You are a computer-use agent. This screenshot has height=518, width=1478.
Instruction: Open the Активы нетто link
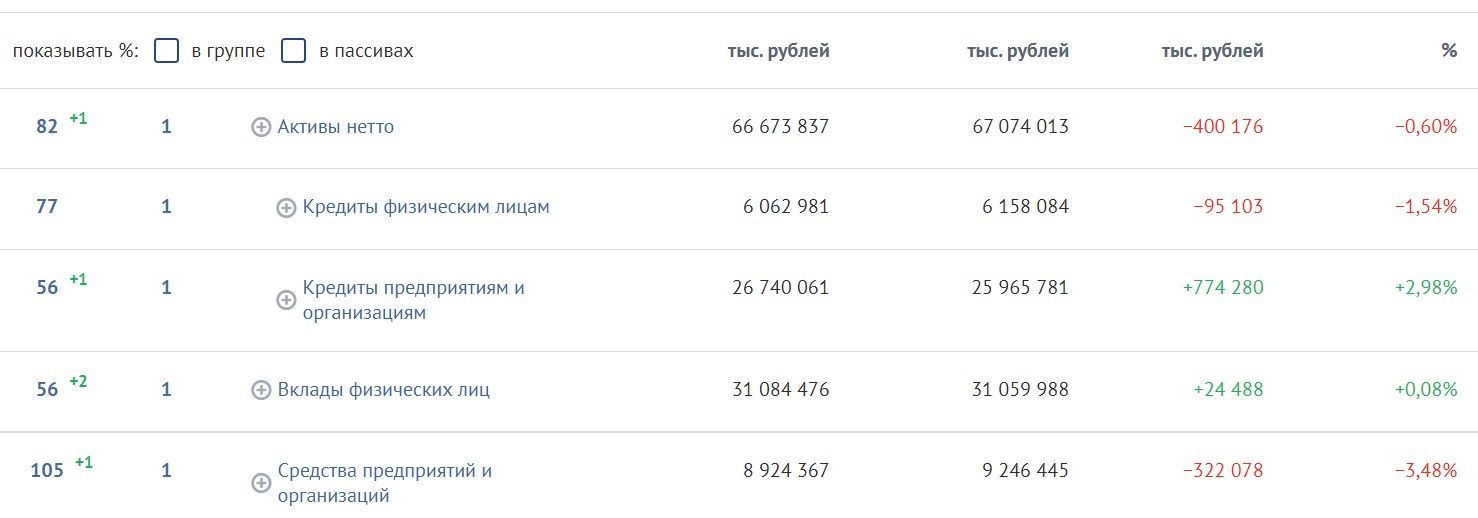336,127
